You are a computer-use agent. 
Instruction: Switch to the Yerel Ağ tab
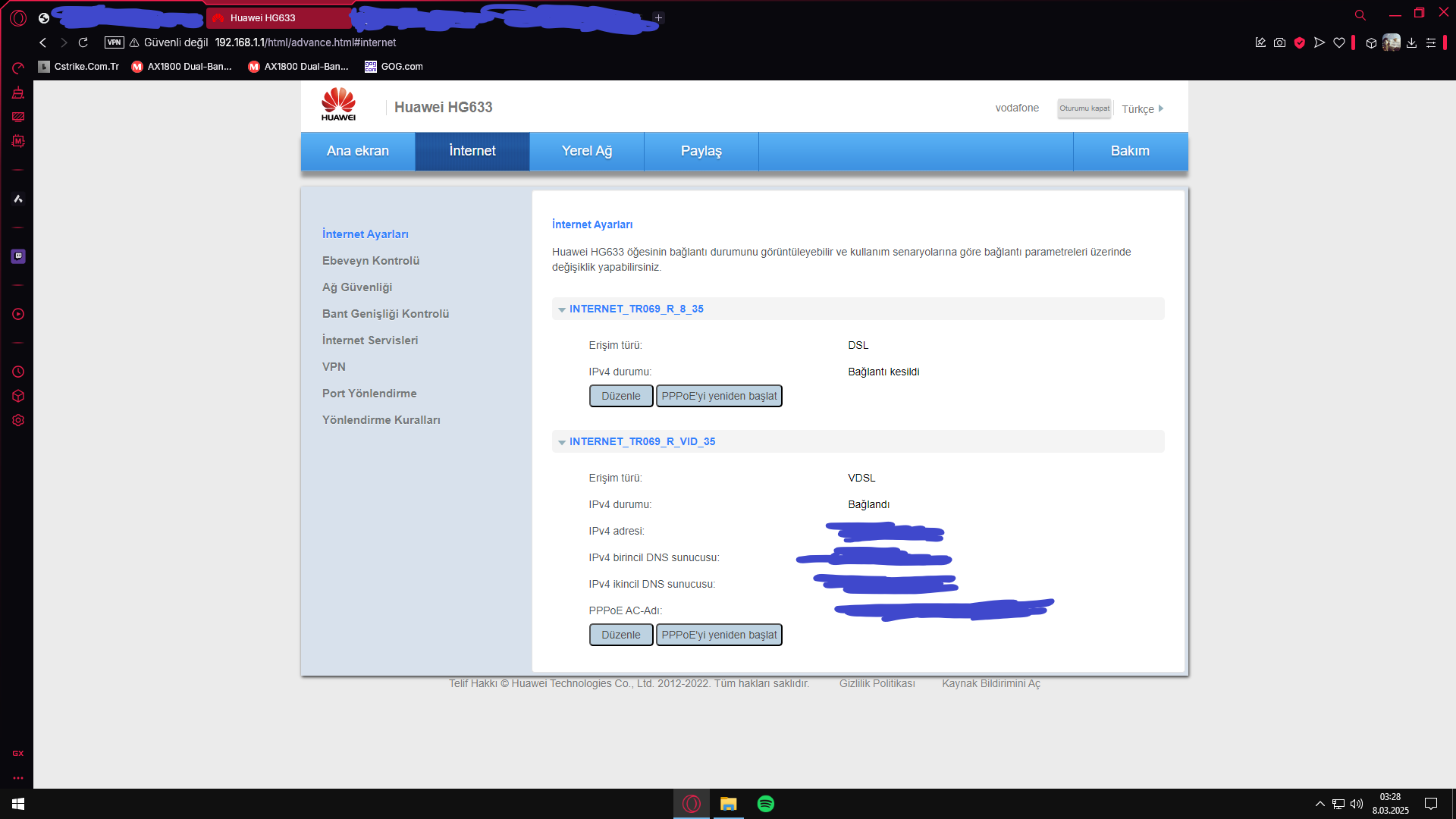pos(586,151)
